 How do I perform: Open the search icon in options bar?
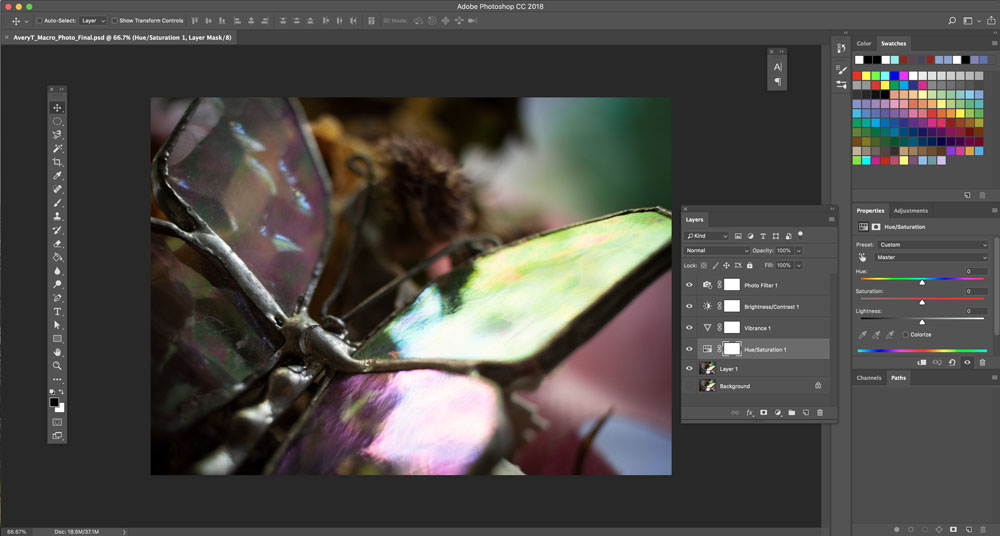(x=952, y=20)
